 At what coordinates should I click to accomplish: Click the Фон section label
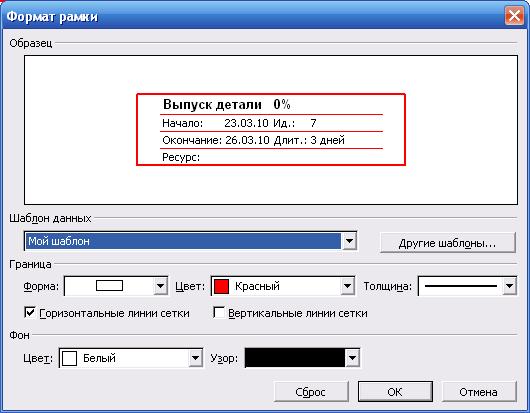coord(19,335)
